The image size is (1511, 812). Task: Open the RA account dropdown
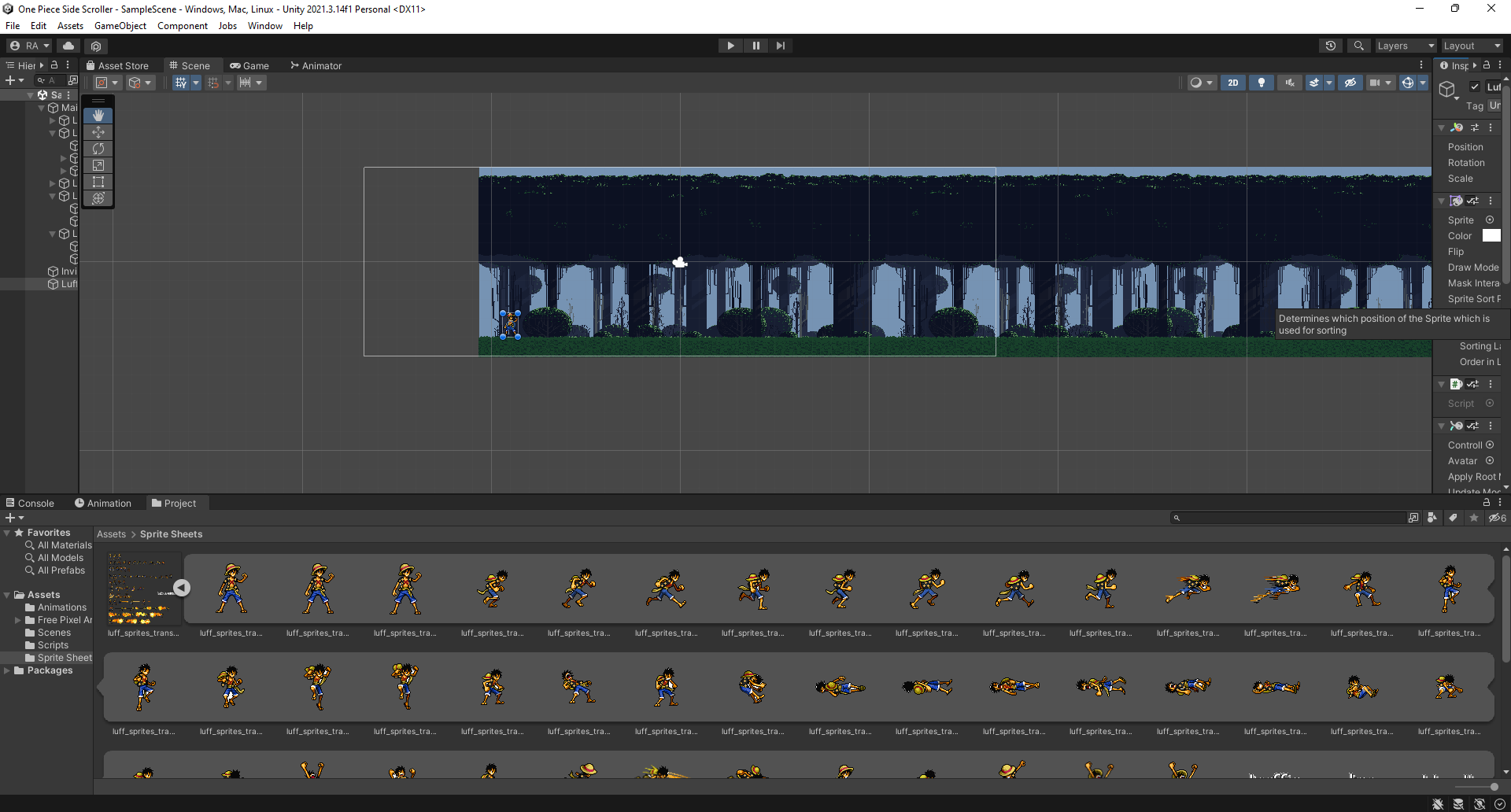click(x=29, y=46)
